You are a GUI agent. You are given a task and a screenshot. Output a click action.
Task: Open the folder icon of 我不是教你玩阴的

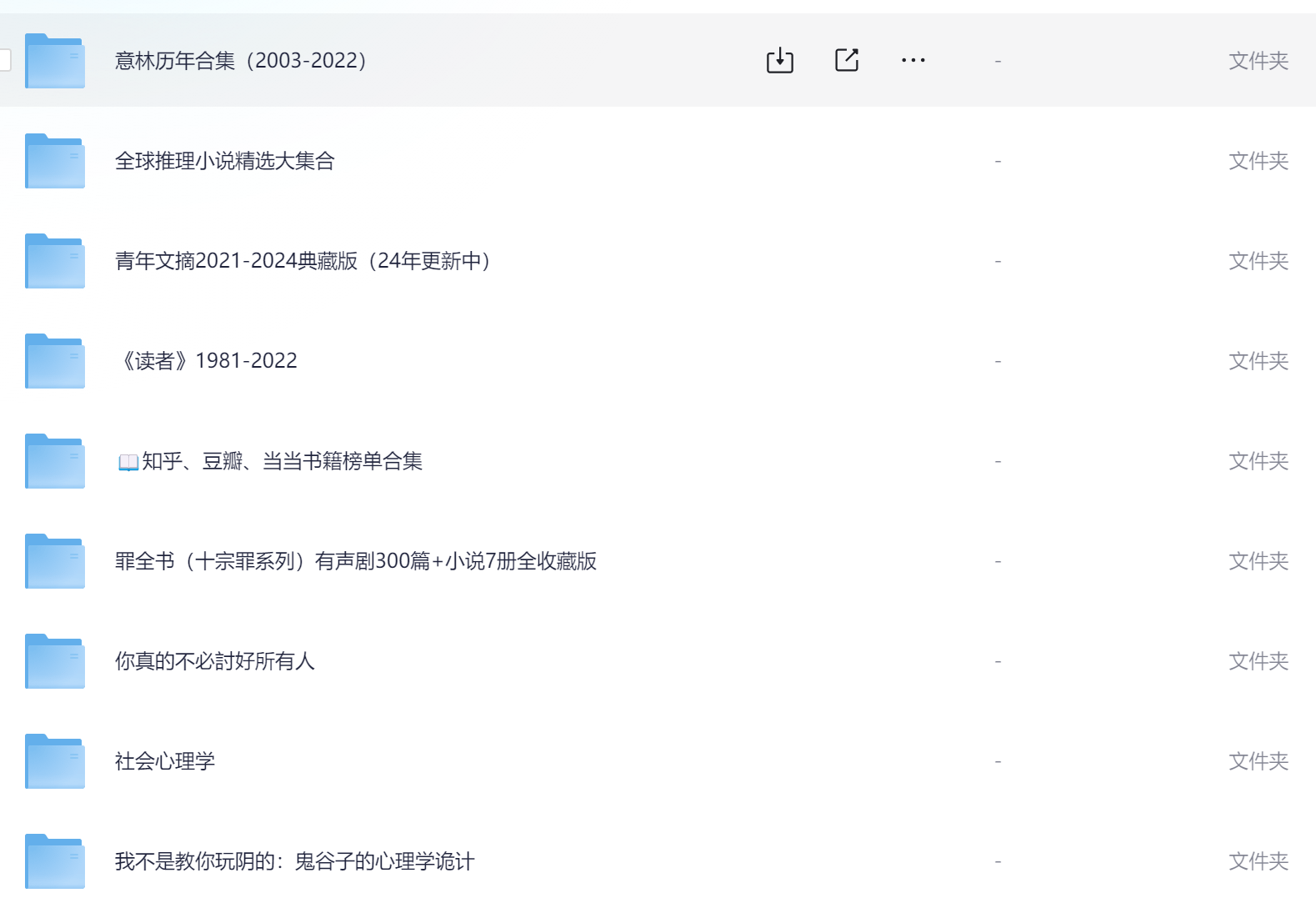55,861
